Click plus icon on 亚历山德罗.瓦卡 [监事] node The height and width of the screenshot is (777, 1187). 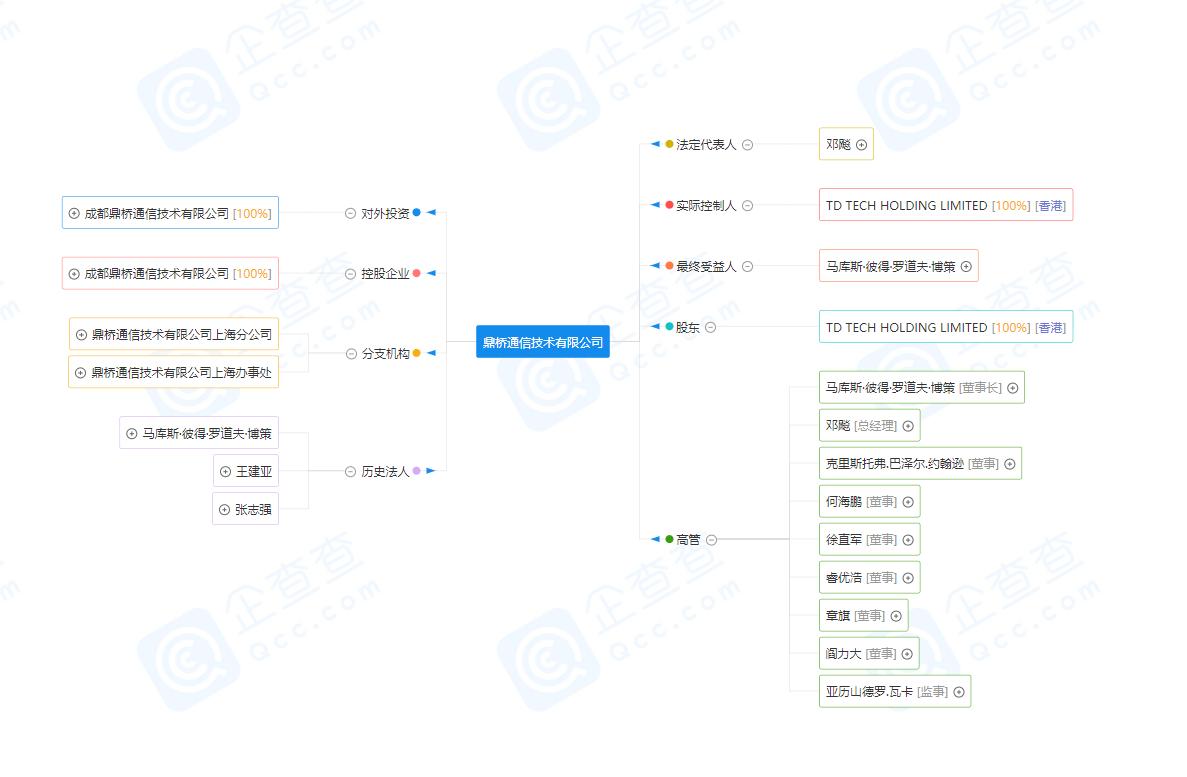(957, 691)
